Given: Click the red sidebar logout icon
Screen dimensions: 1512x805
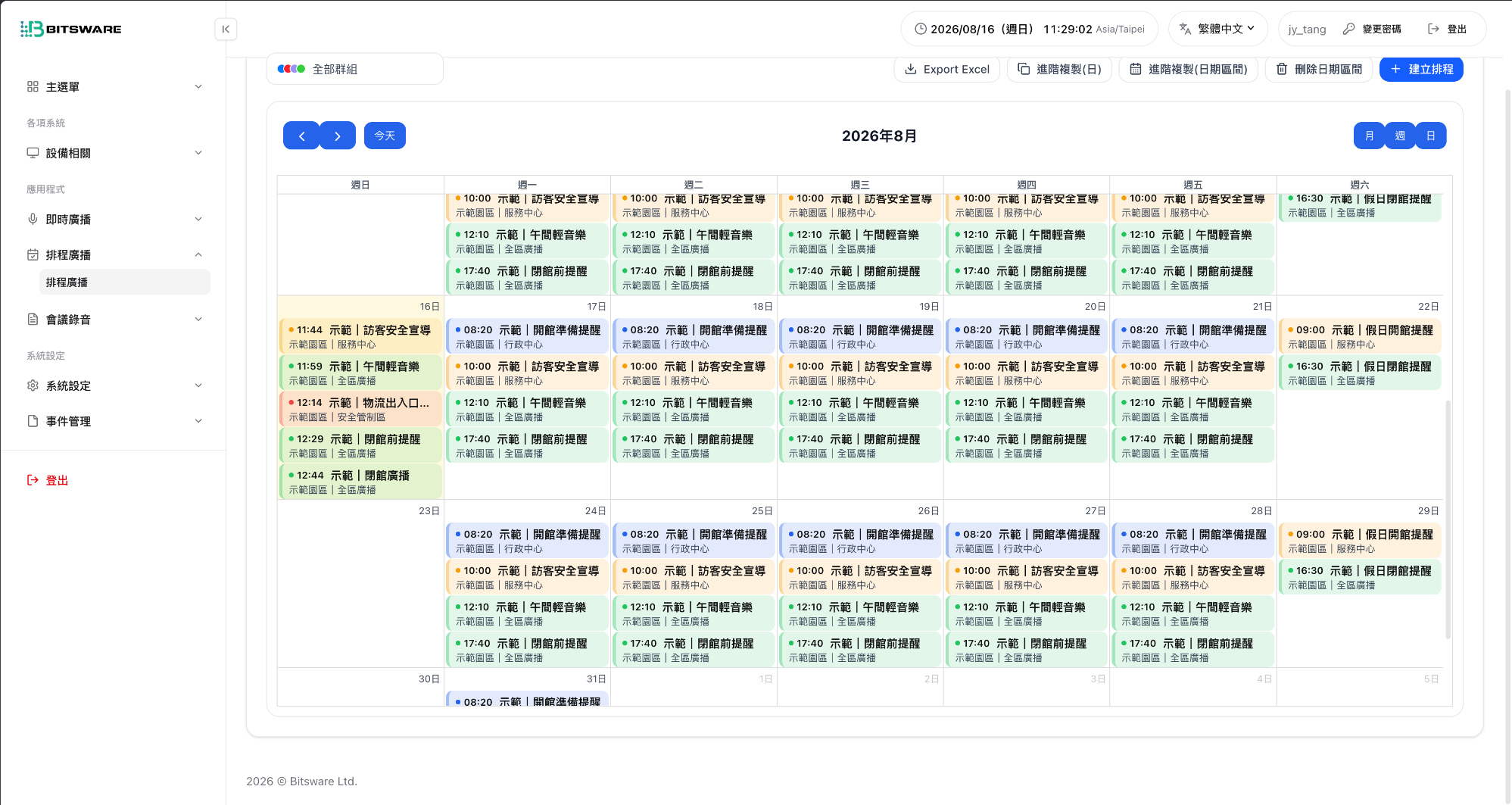Looking at the screenshot, I should click(33, 479).
